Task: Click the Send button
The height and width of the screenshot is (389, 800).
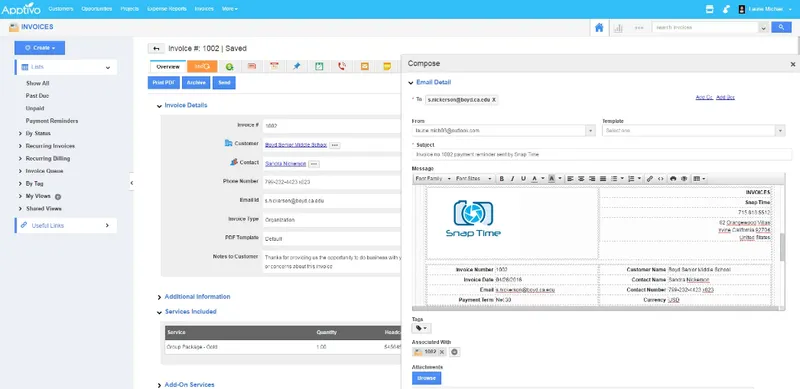Action: tap(224, 83)
